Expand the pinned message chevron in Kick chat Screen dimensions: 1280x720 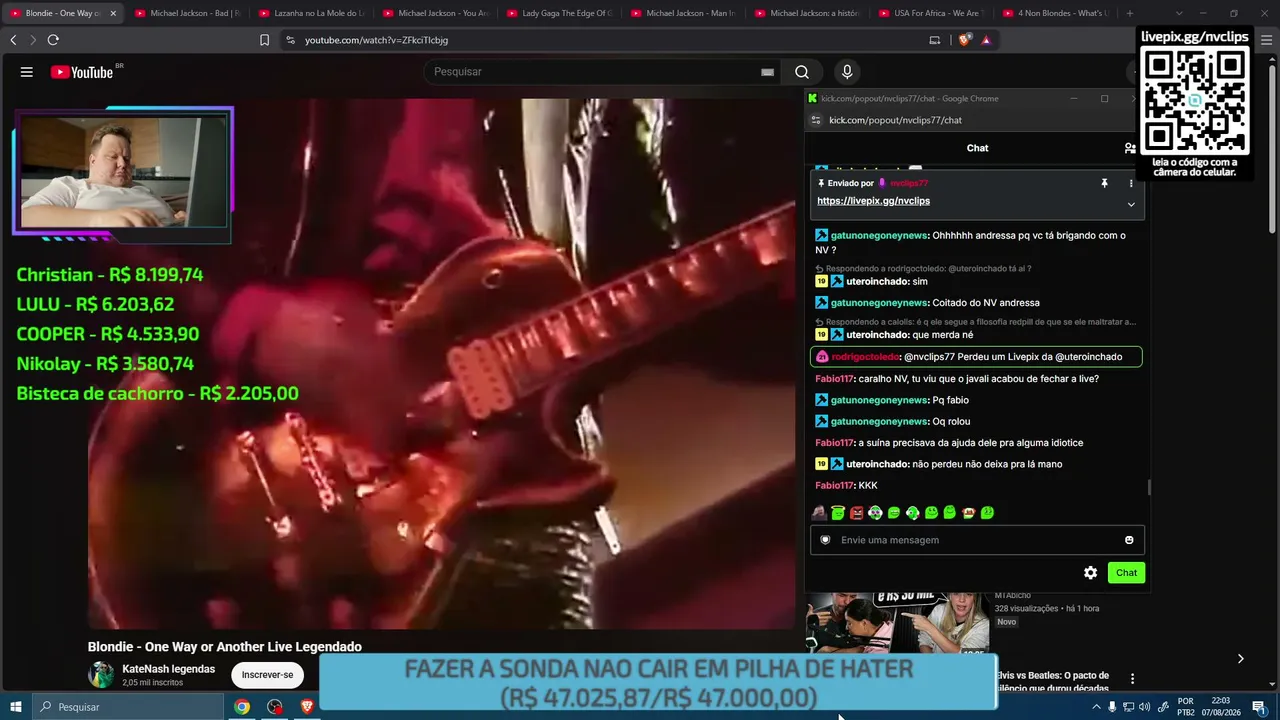pos(1131,204)
